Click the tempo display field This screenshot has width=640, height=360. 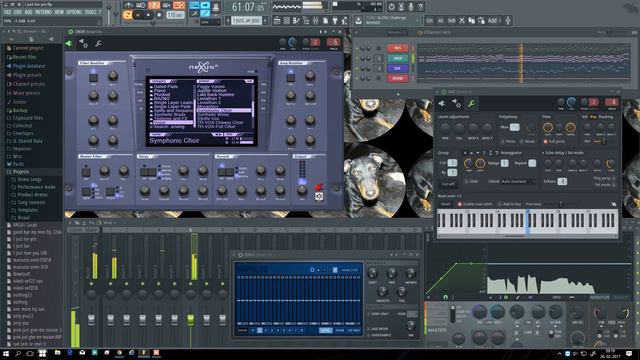pos(175,15)
